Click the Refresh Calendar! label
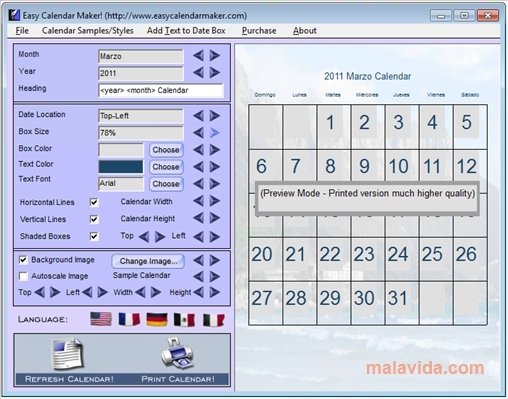508x399 pixels. click(69, 379)
